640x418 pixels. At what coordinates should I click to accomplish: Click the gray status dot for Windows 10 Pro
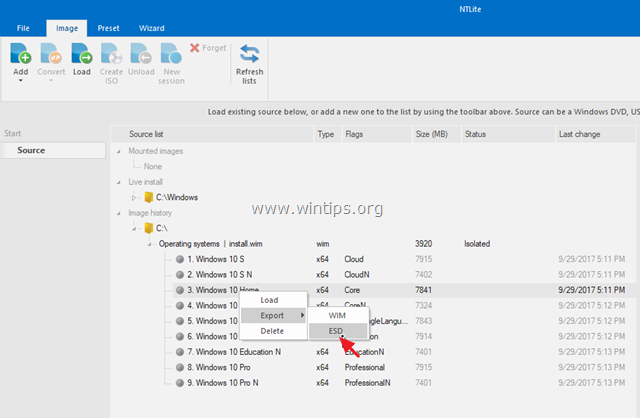tap(180, 367)
